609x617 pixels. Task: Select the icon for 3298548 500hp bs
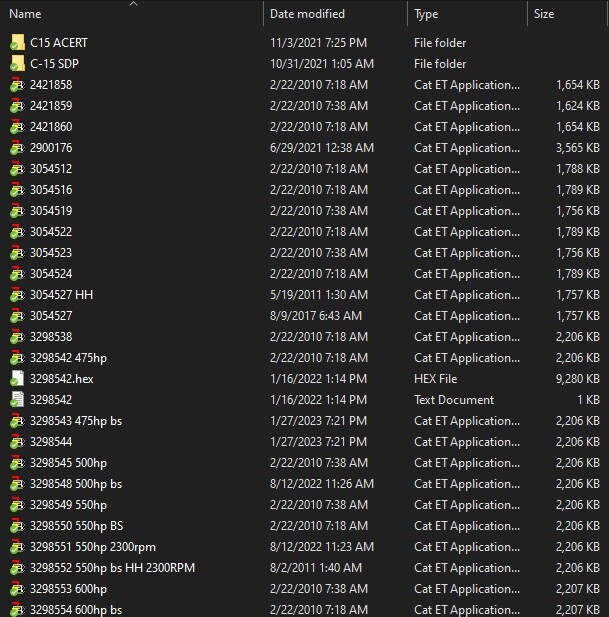17,484
